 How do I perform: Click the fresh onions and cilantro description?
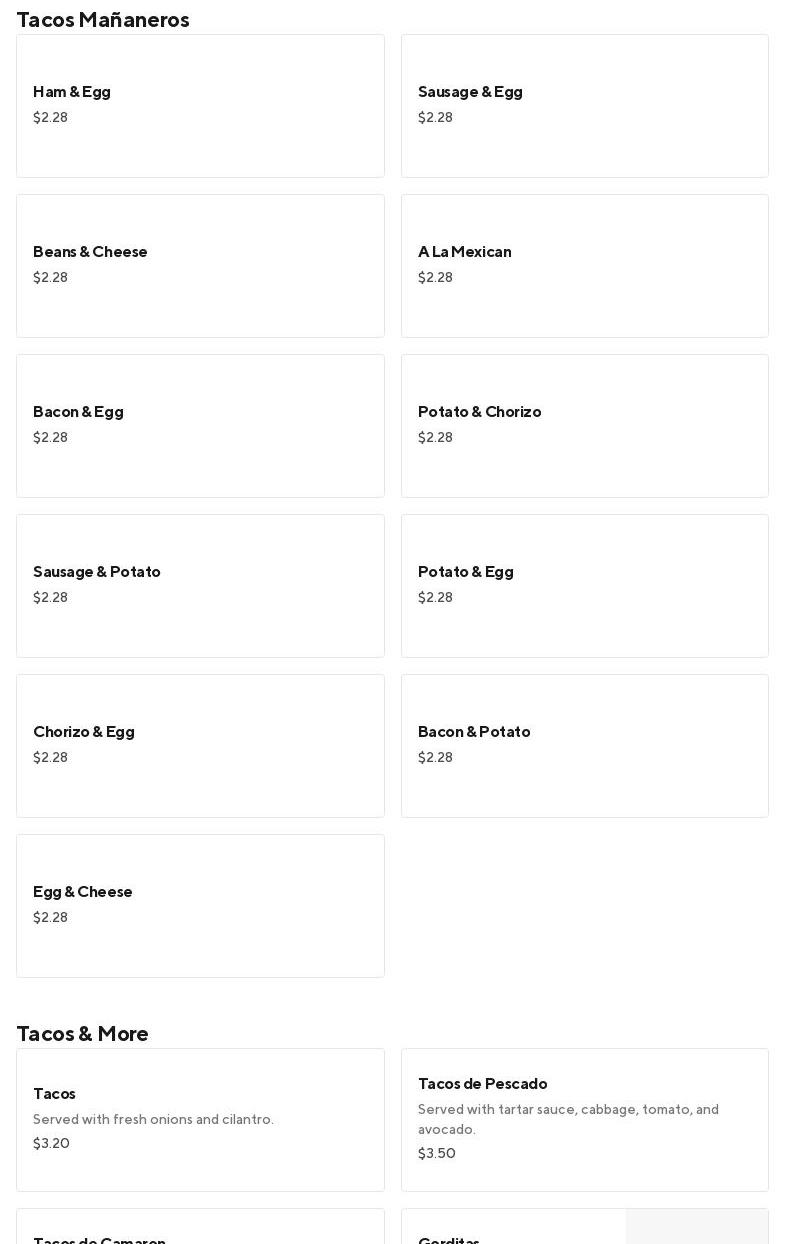(x=153, y=1119)
